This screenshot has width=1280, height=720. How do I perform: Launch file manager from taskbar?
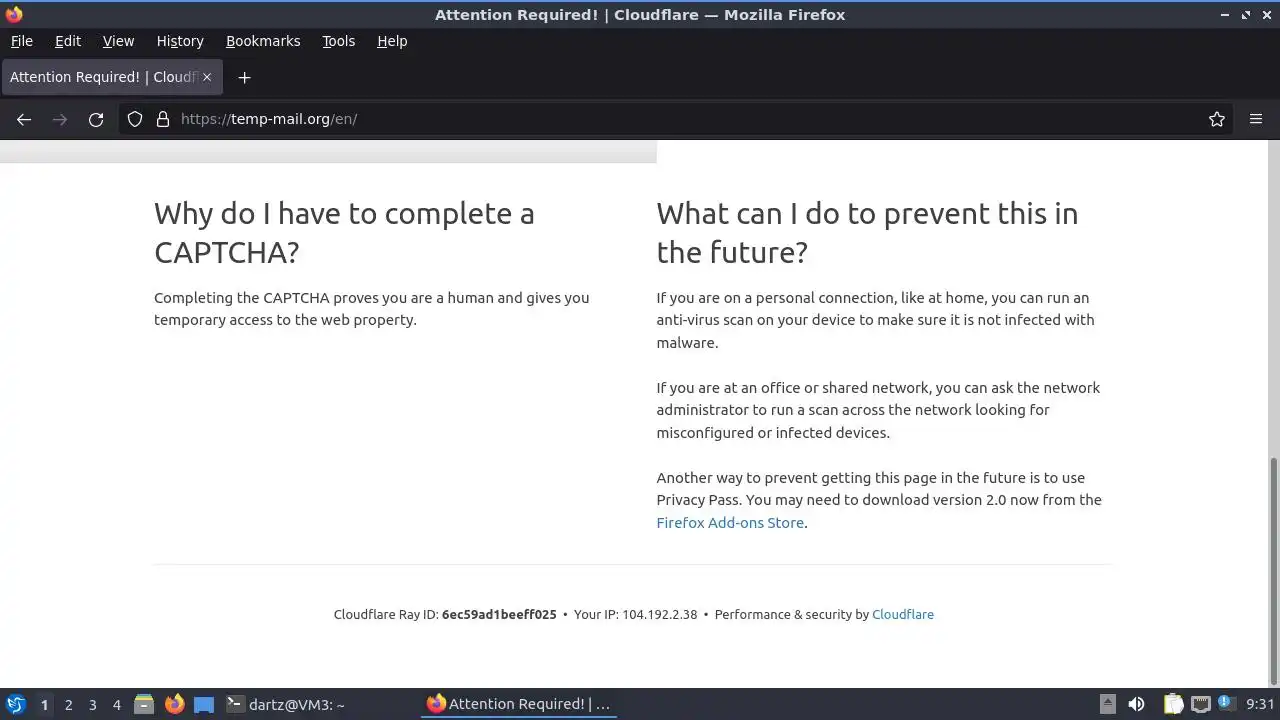144,704
